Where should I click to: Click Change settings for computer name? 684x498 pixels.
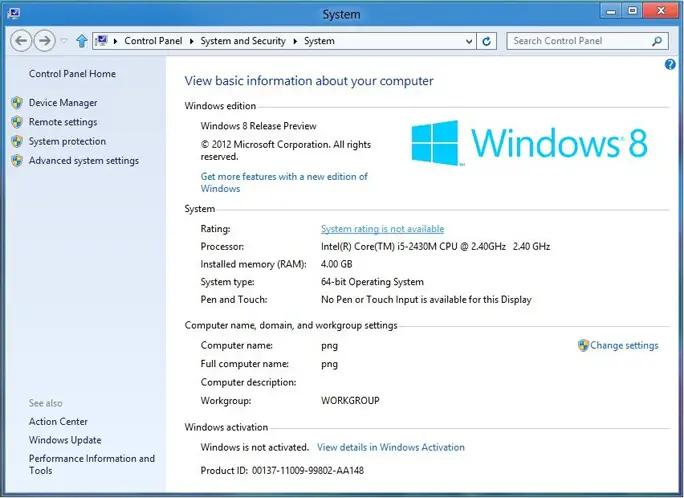[x=624, y=345]
